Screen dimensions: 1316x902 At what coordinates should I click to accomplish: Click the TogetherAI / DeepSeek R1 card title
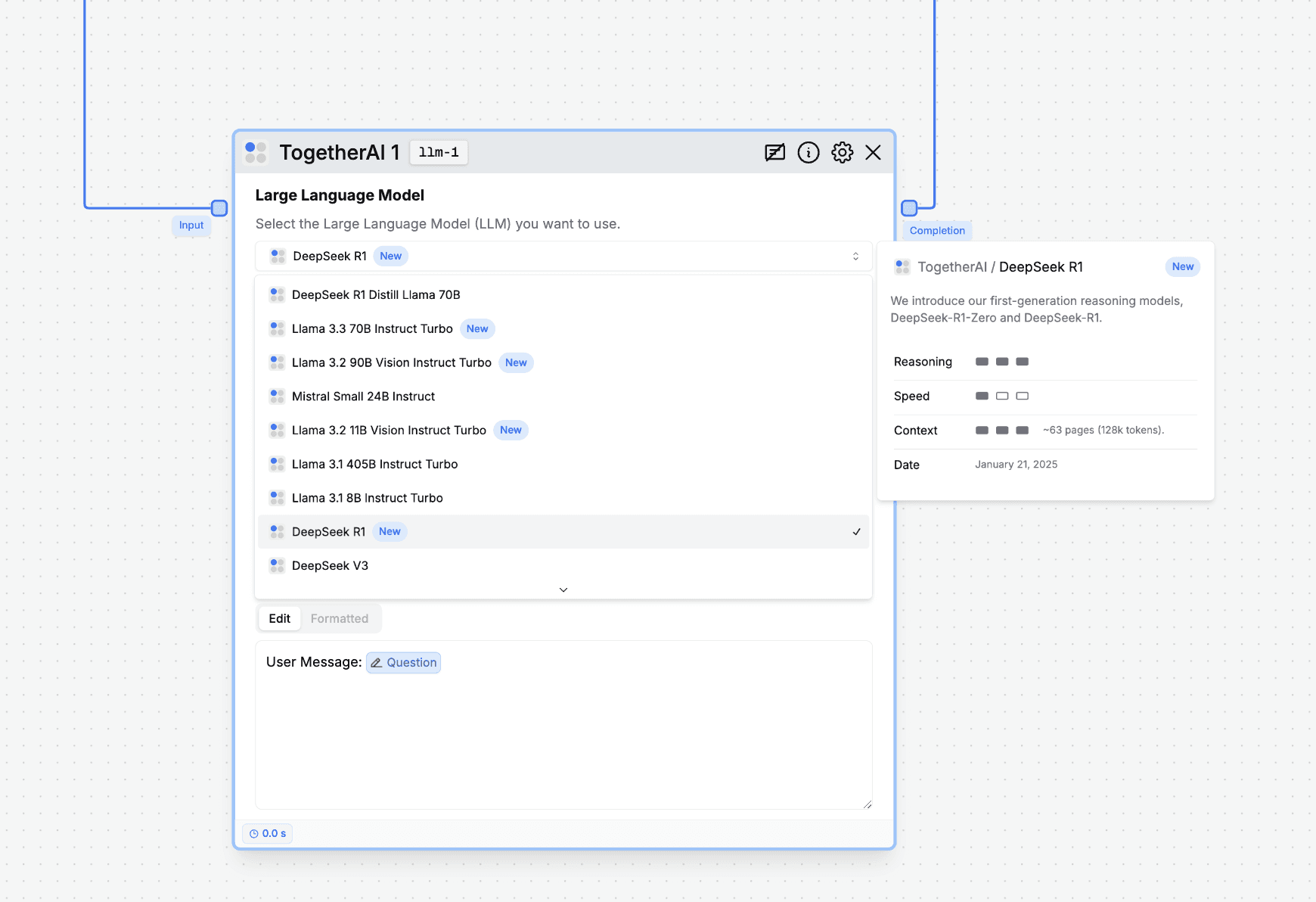tap(1000, 267)
